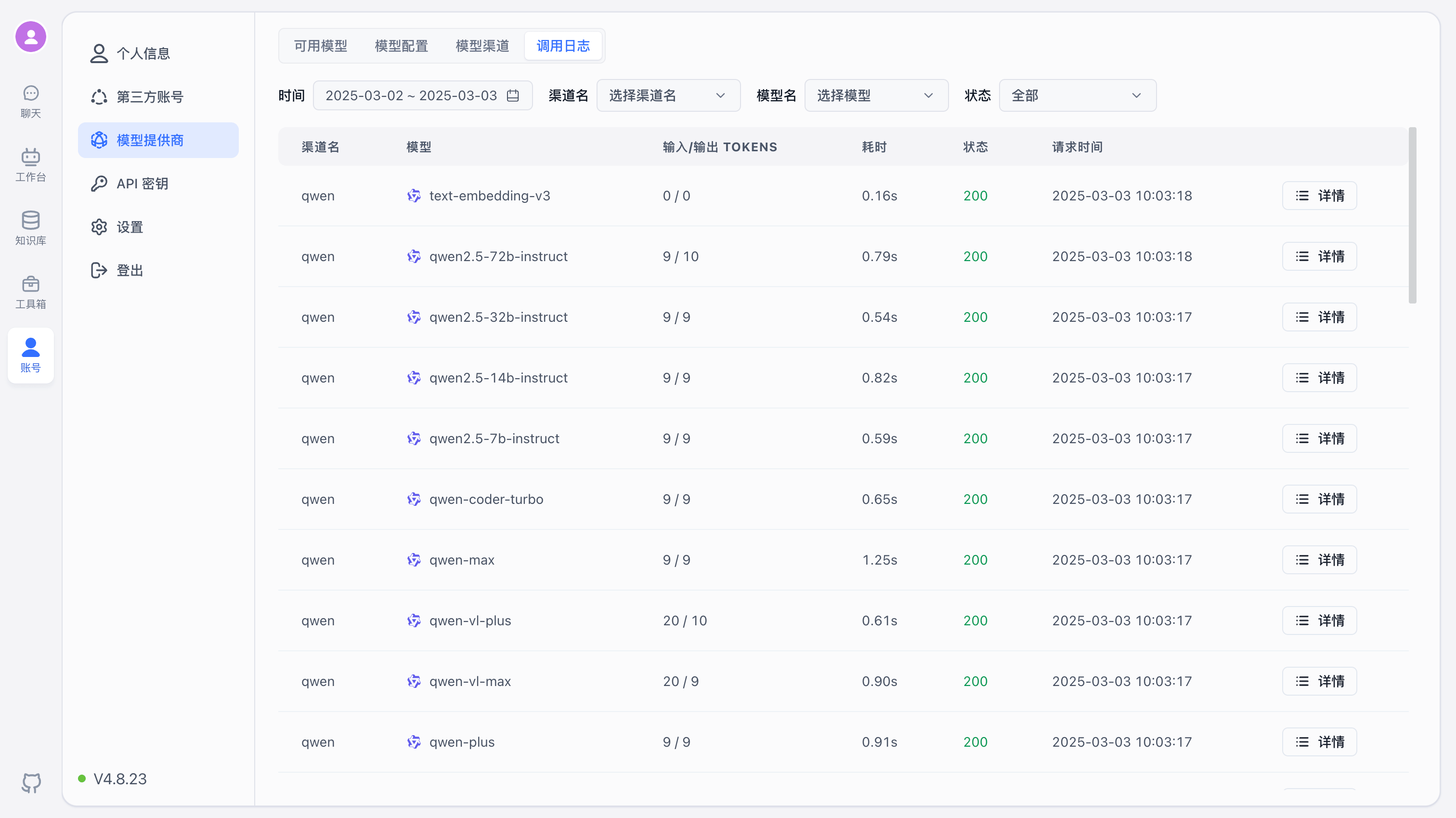The height and width of the screenshot is (818, 1456).
Task: Click the GitHub icon at bottom left
Action: click(x=31, y=783)
